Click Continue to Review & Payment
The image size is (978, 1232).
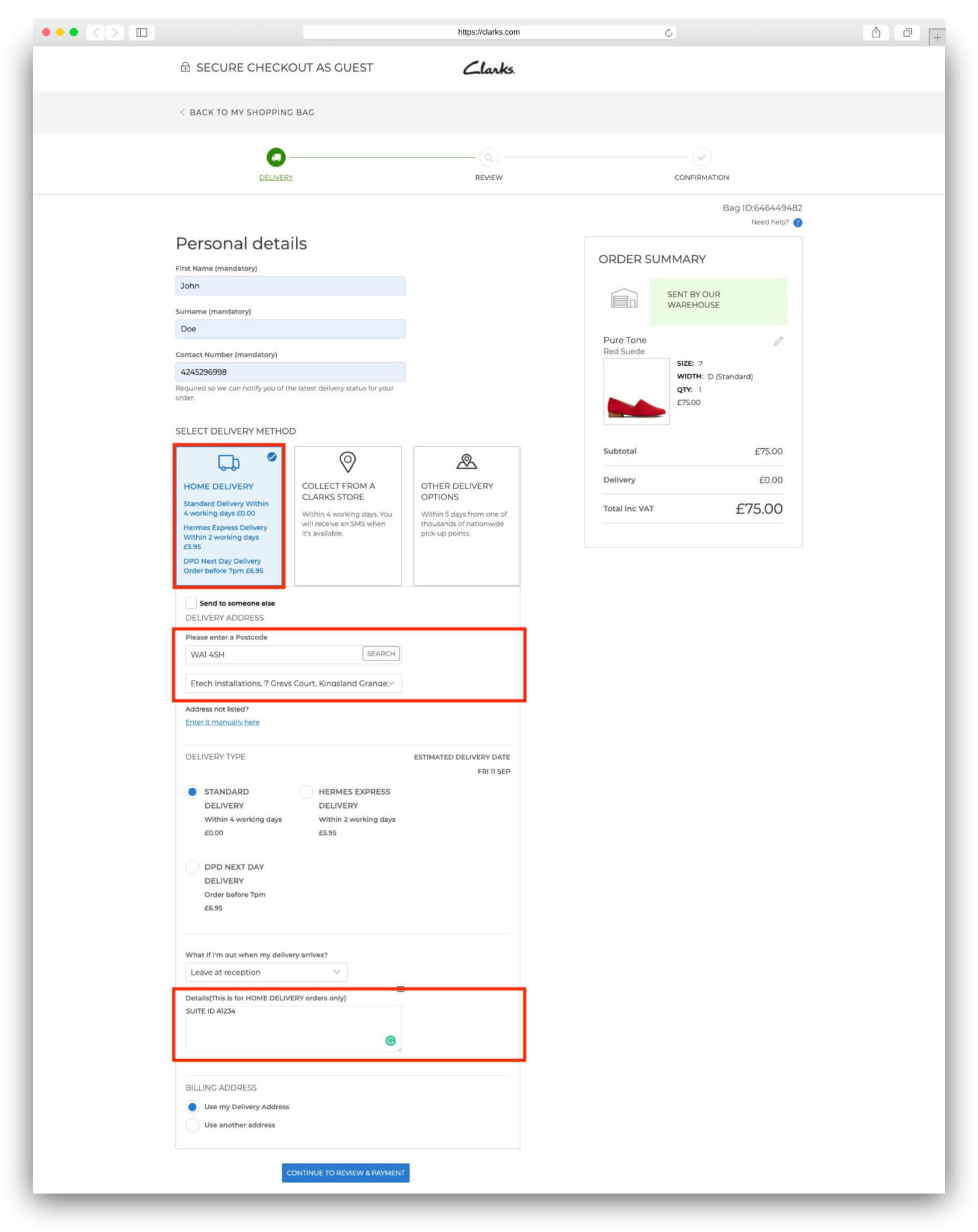point(345,1172)
